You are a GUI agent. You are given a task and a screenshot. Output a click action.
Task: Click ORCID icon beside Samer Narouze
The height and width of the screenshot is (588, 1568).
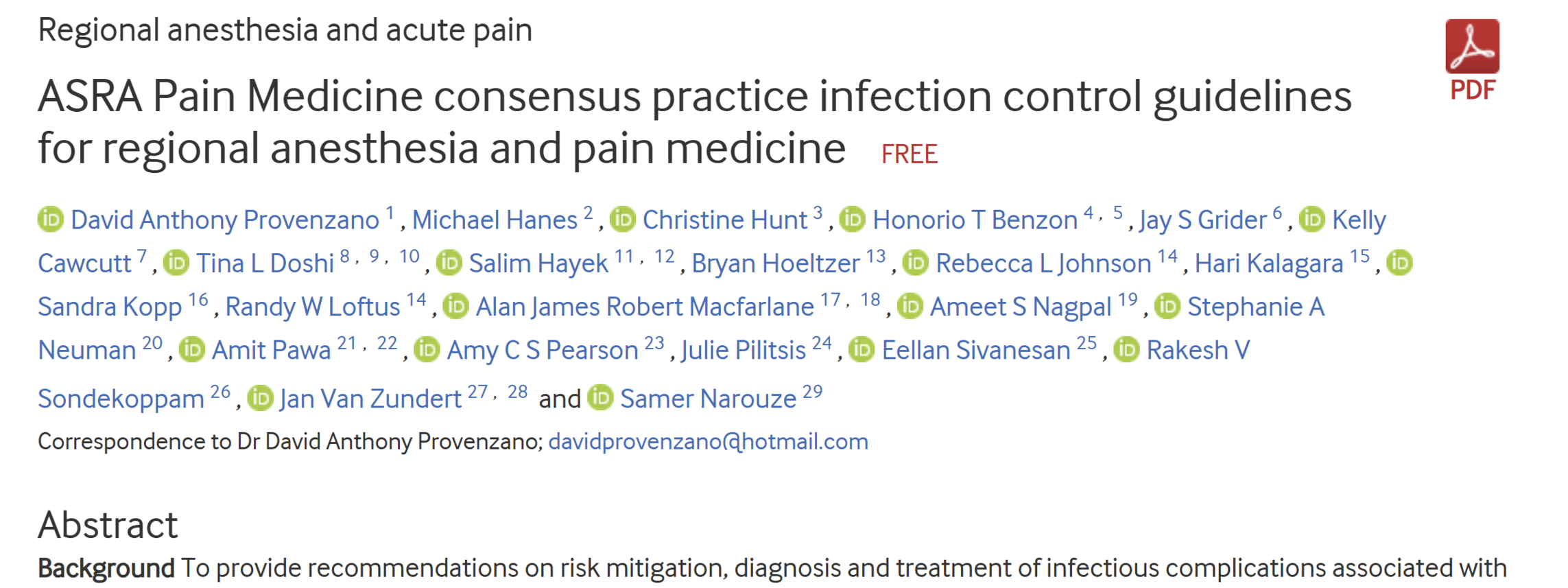point(601,398)
